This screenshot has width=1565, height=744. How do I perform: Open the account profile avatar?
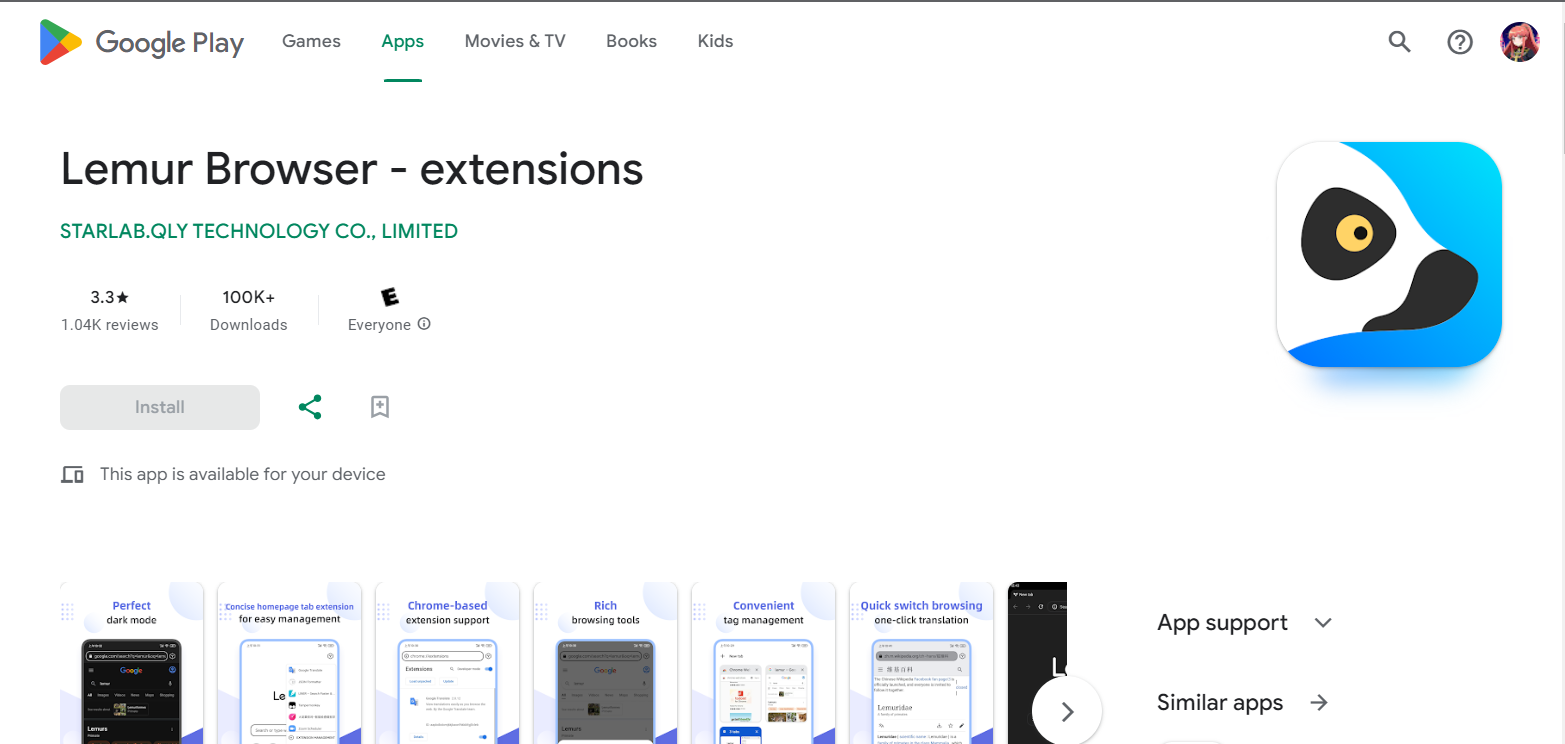1520,42
